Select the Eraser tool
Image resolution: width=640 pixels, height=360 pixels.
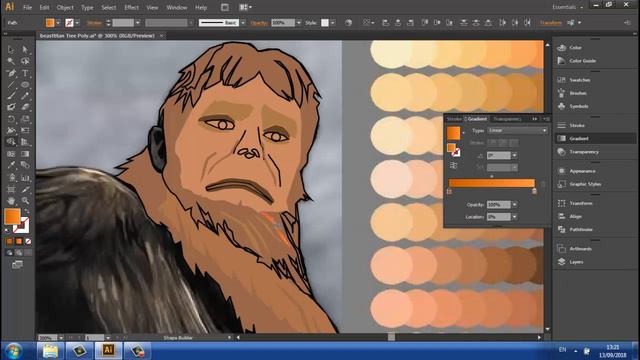tap(25, 107)
